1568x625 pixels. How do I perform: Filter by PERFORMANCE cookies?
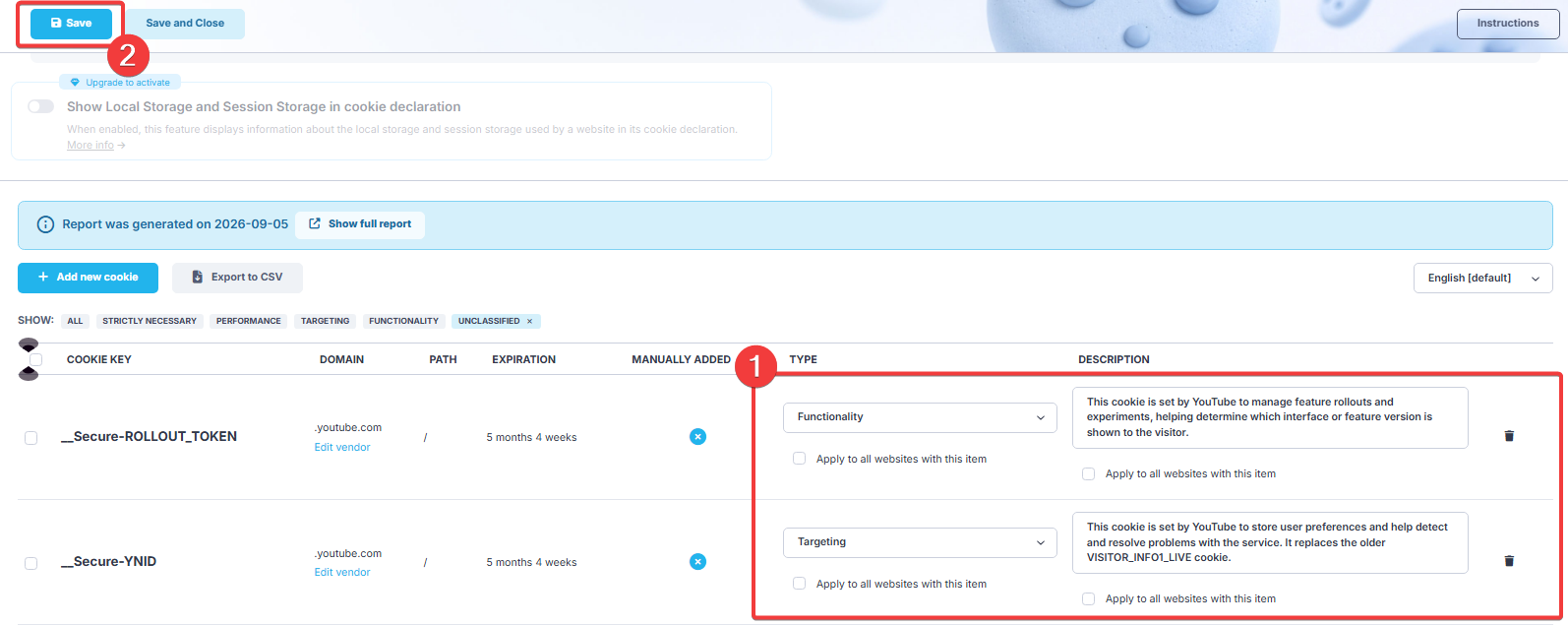pos(249,321)
